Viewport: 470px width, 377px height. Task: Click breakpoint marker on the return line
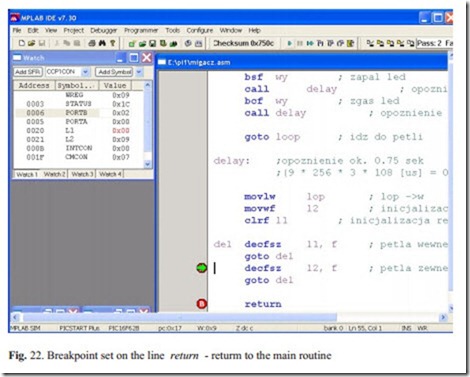(x=201, y=304)
